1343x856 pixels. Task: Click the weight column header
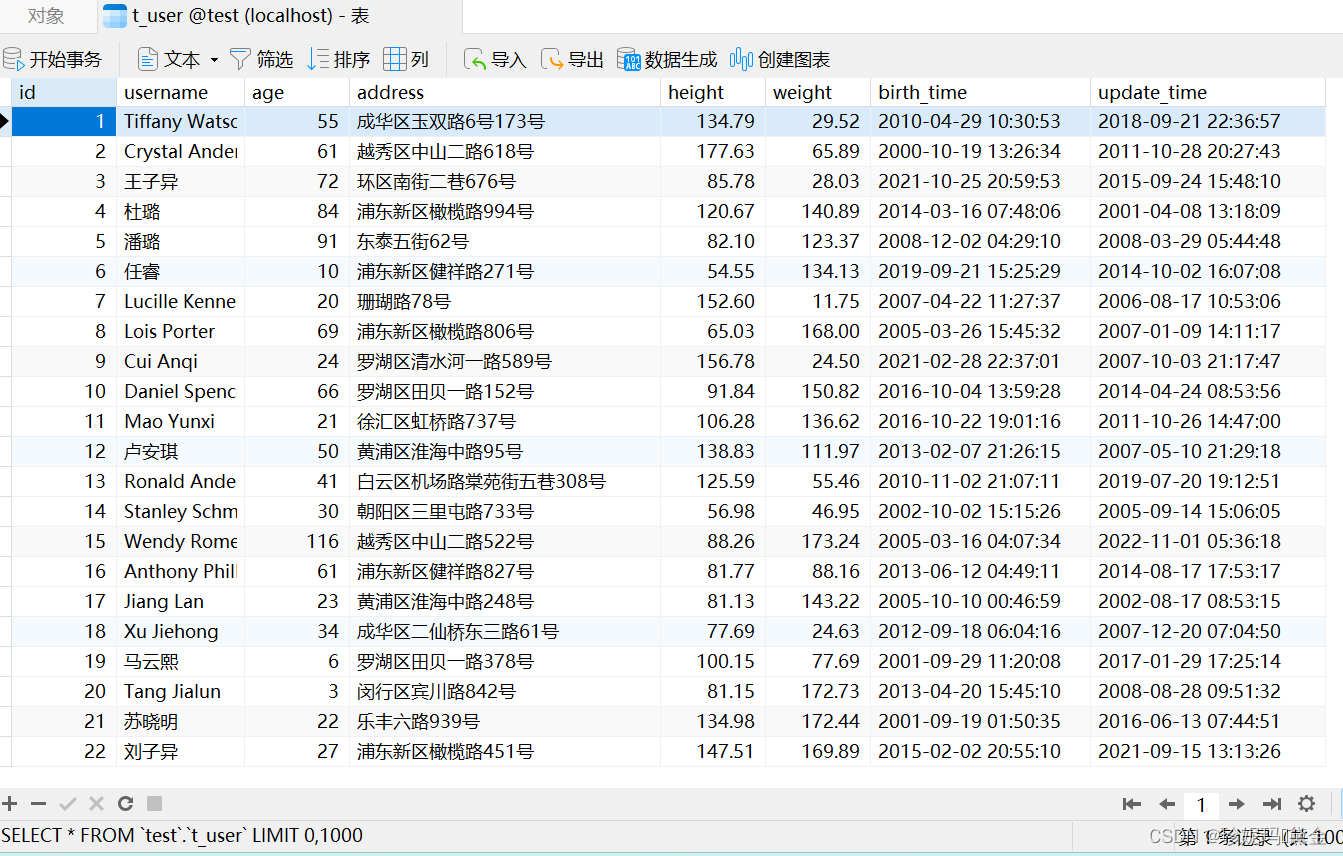(x=818, y=92)
